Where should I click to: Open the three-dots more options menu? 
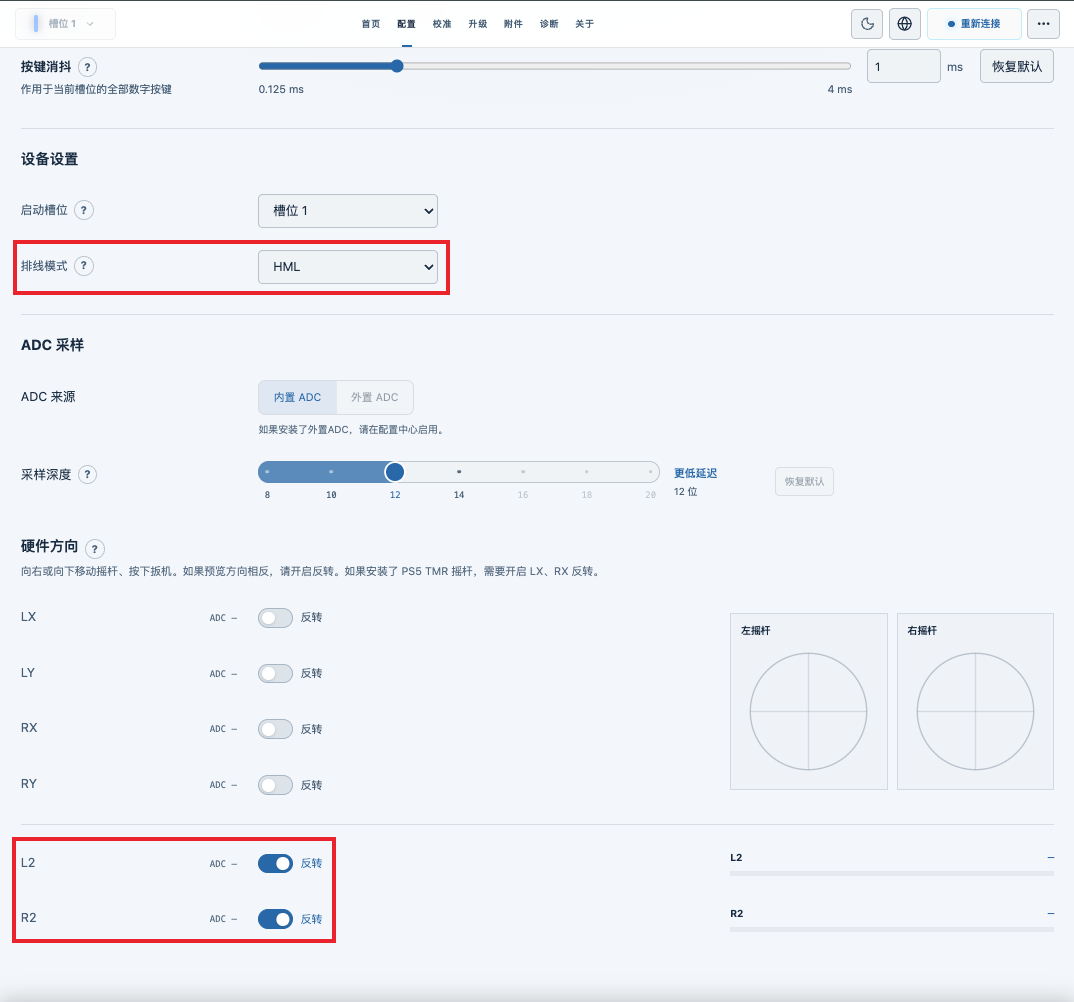click(1043, 24)
